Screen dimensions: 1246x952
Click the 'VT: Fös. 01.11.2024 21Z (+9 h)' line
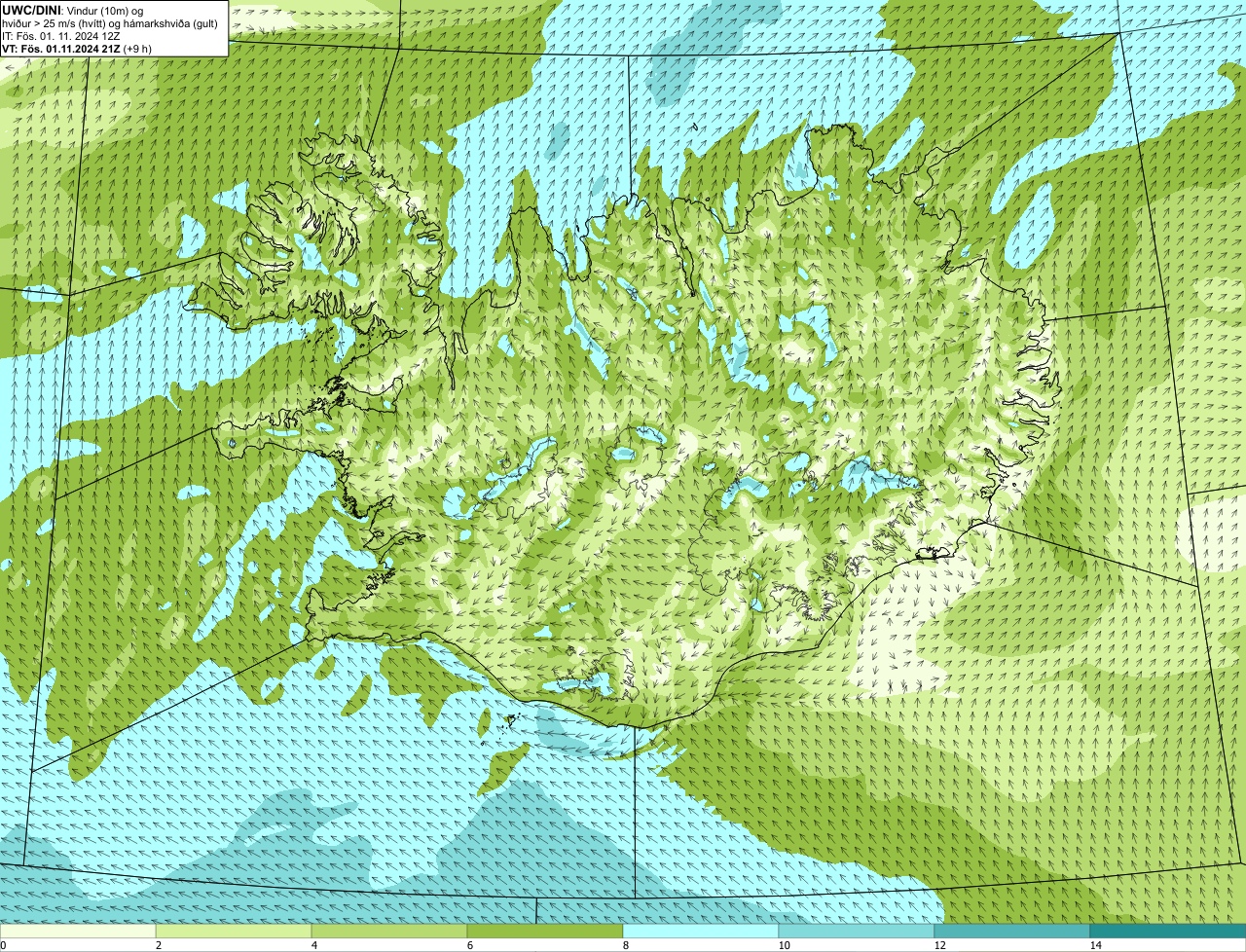[77, 48]
